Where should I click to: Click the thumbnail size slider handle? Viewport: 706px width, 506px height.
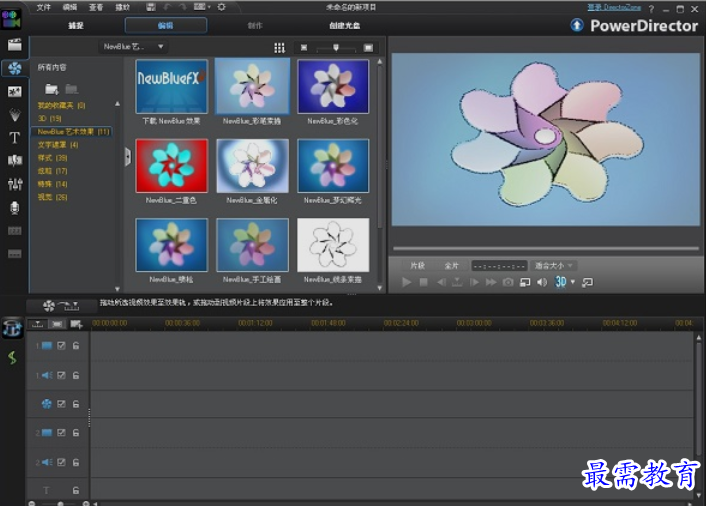click(336, 47)
